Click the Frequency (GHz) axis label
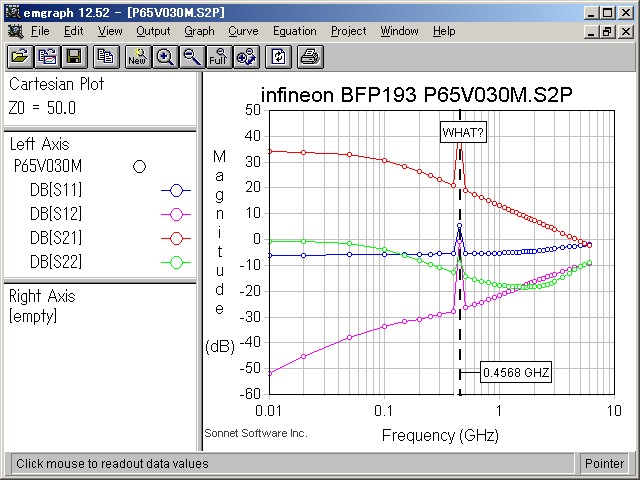The image size is (640, 480). pos(440,436)
